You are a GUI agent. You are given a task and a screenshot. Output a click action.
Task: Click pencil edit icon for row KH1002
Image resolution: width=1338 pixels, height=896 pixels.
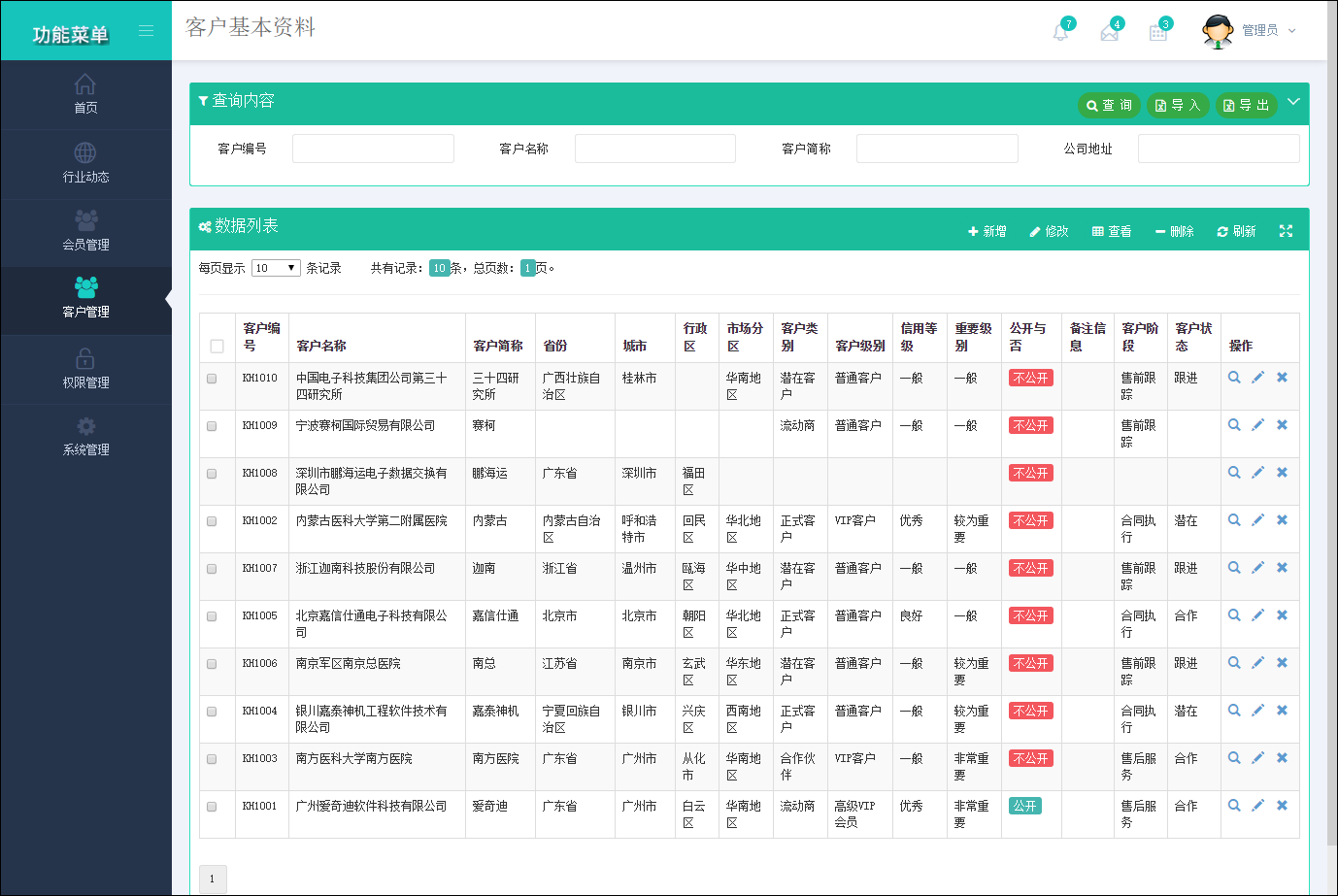click(1257, 520)
